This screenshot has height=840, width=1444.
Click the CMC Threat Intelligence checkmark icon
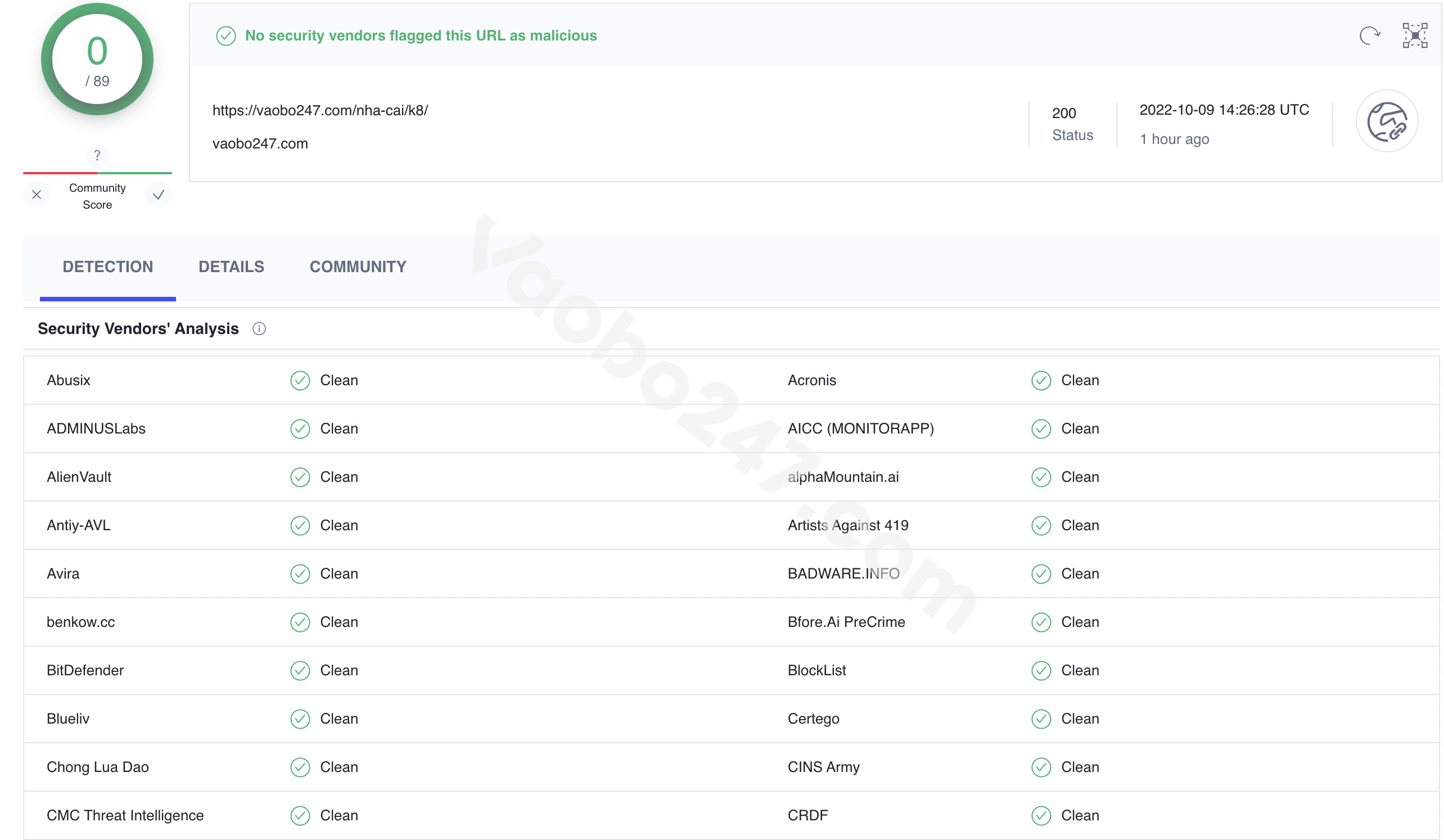coord(300,816)
